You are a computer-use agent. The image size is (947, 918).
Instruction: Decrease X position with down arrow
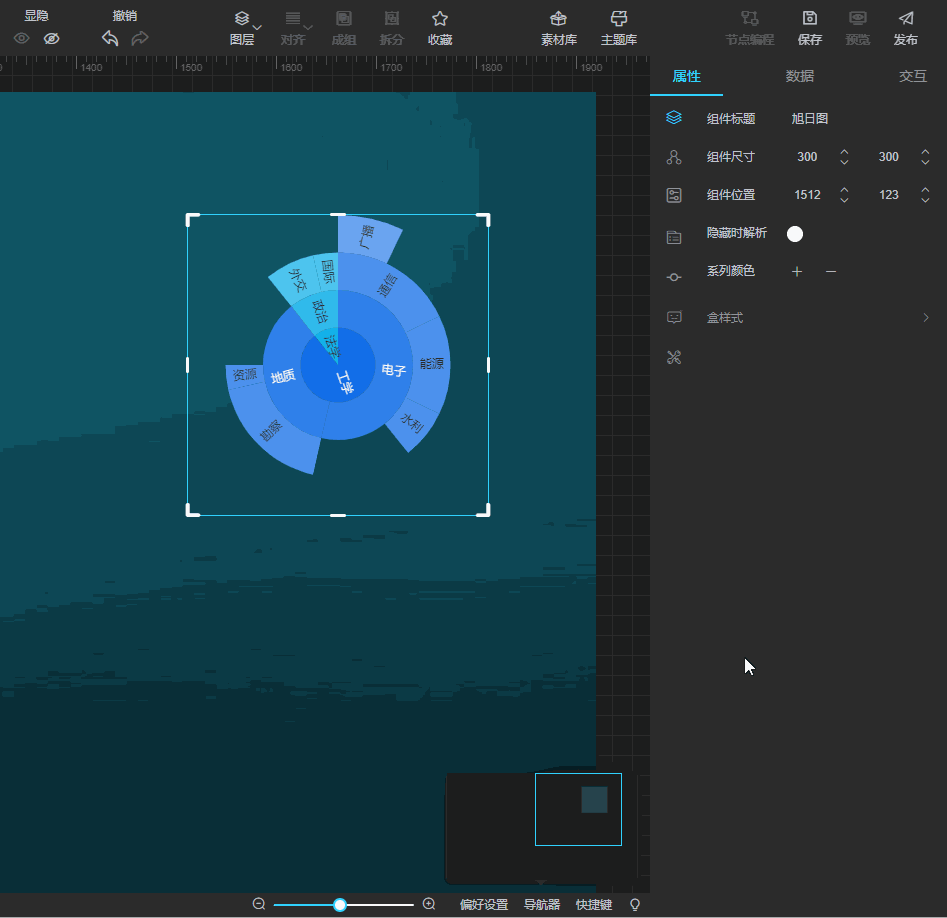[844, 200]
